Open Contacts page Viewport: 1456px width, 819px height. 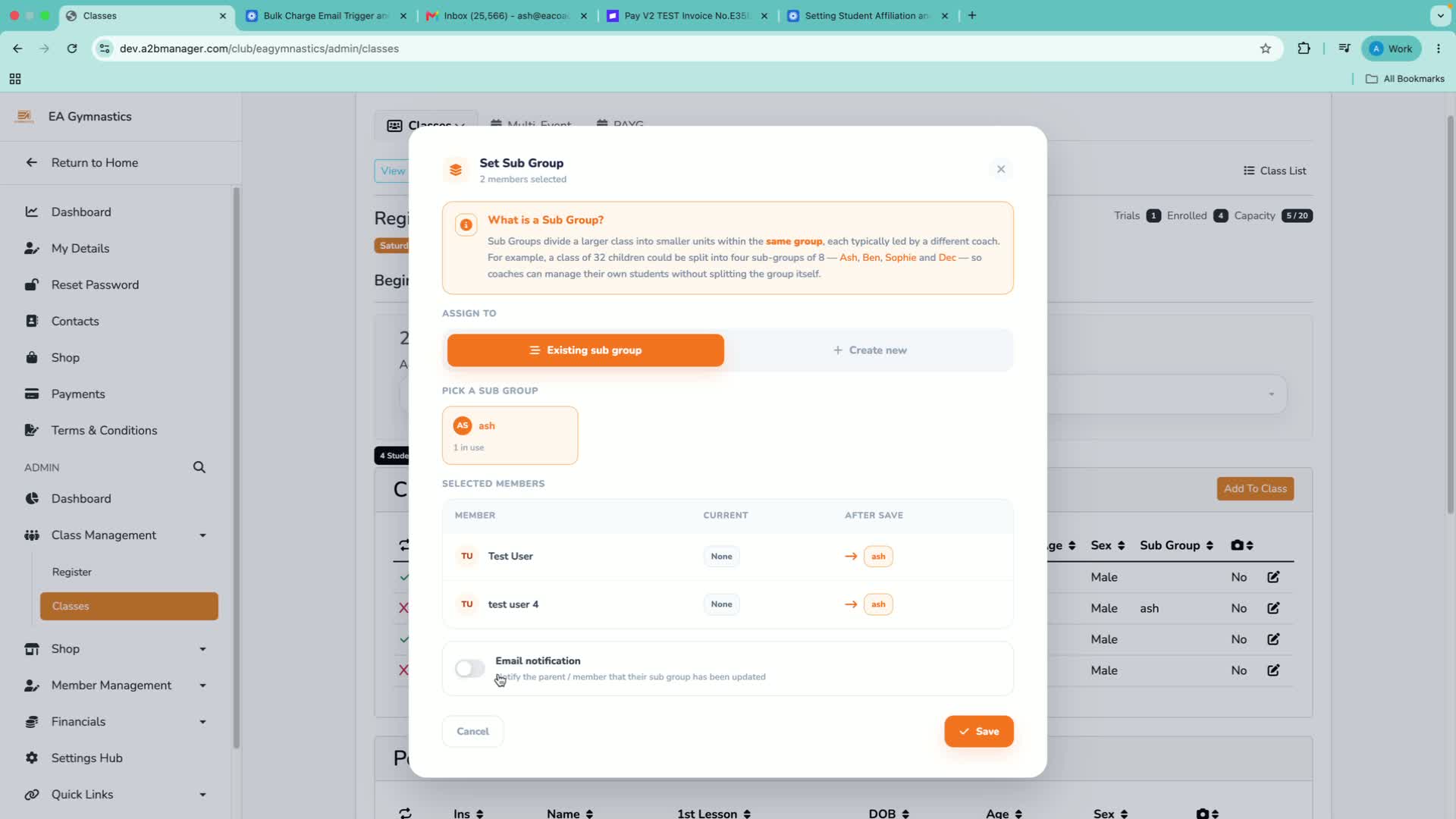(x=75, y=321)
